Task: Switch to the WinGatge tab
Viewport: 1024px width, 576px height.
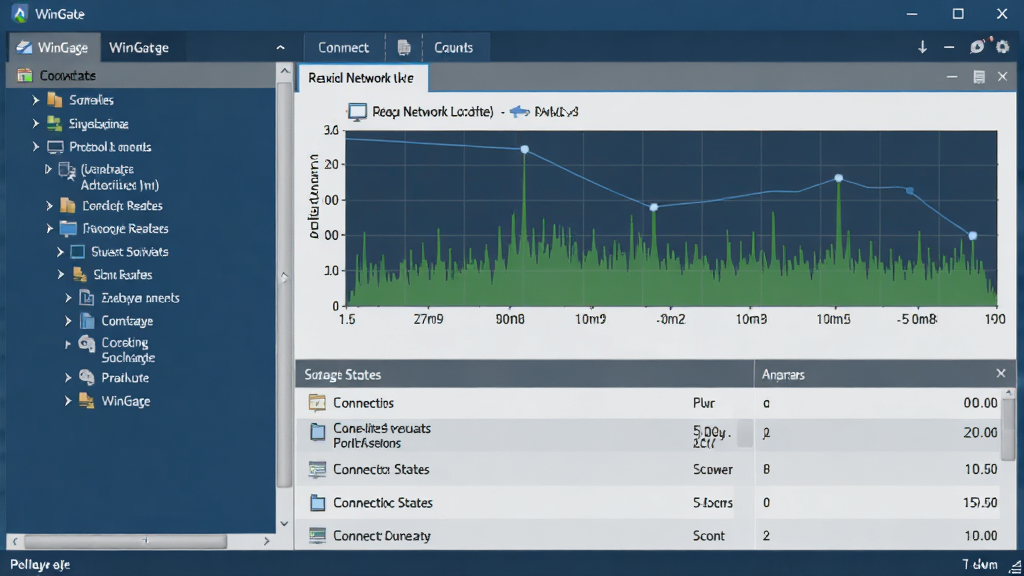Action: [138, 48]
